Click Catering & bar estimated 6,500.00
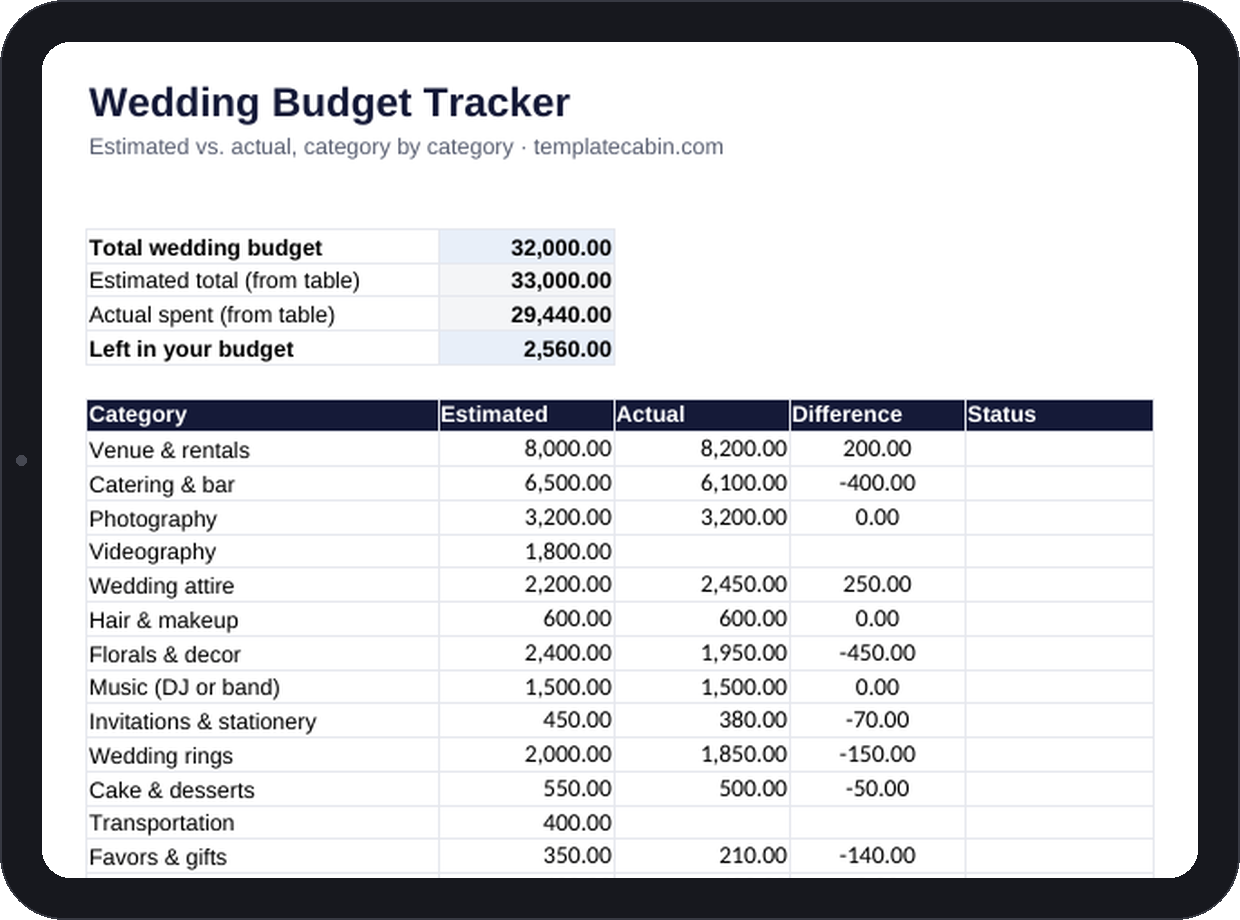The width and height of the screenshot is (1240, 920). [x=527, y=484]
